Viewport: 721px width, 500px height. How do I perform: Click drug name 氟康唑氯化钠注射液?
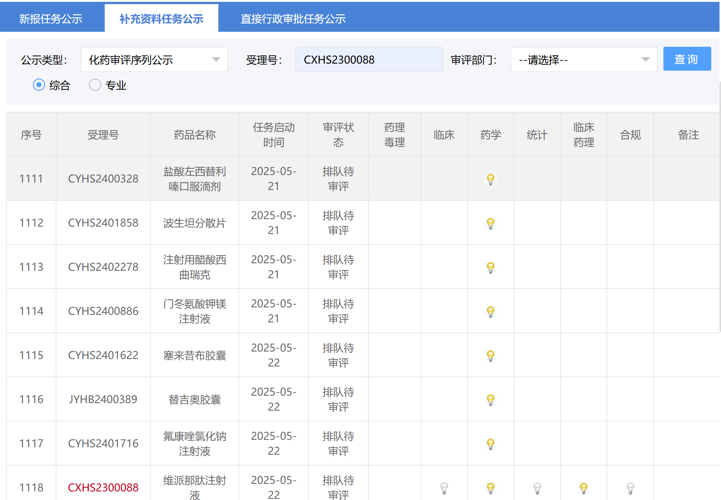tap(195, 444)
